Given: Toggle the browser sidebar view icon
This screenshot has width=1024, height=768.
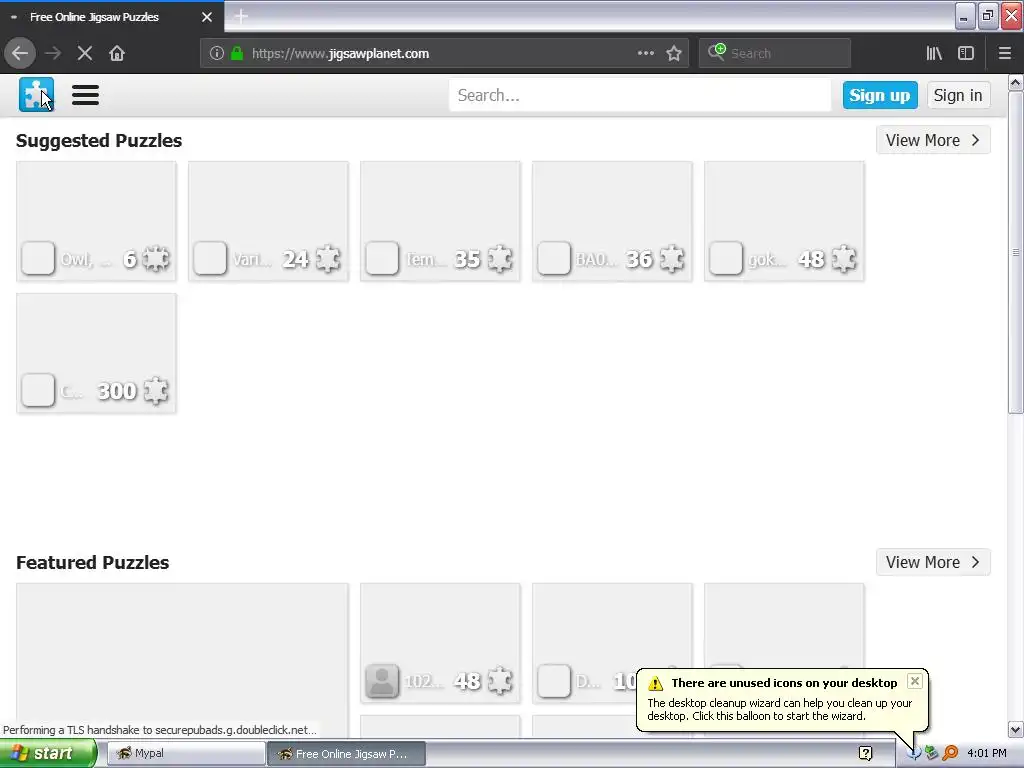Looking at the screenshot, I should coord(966,54).
